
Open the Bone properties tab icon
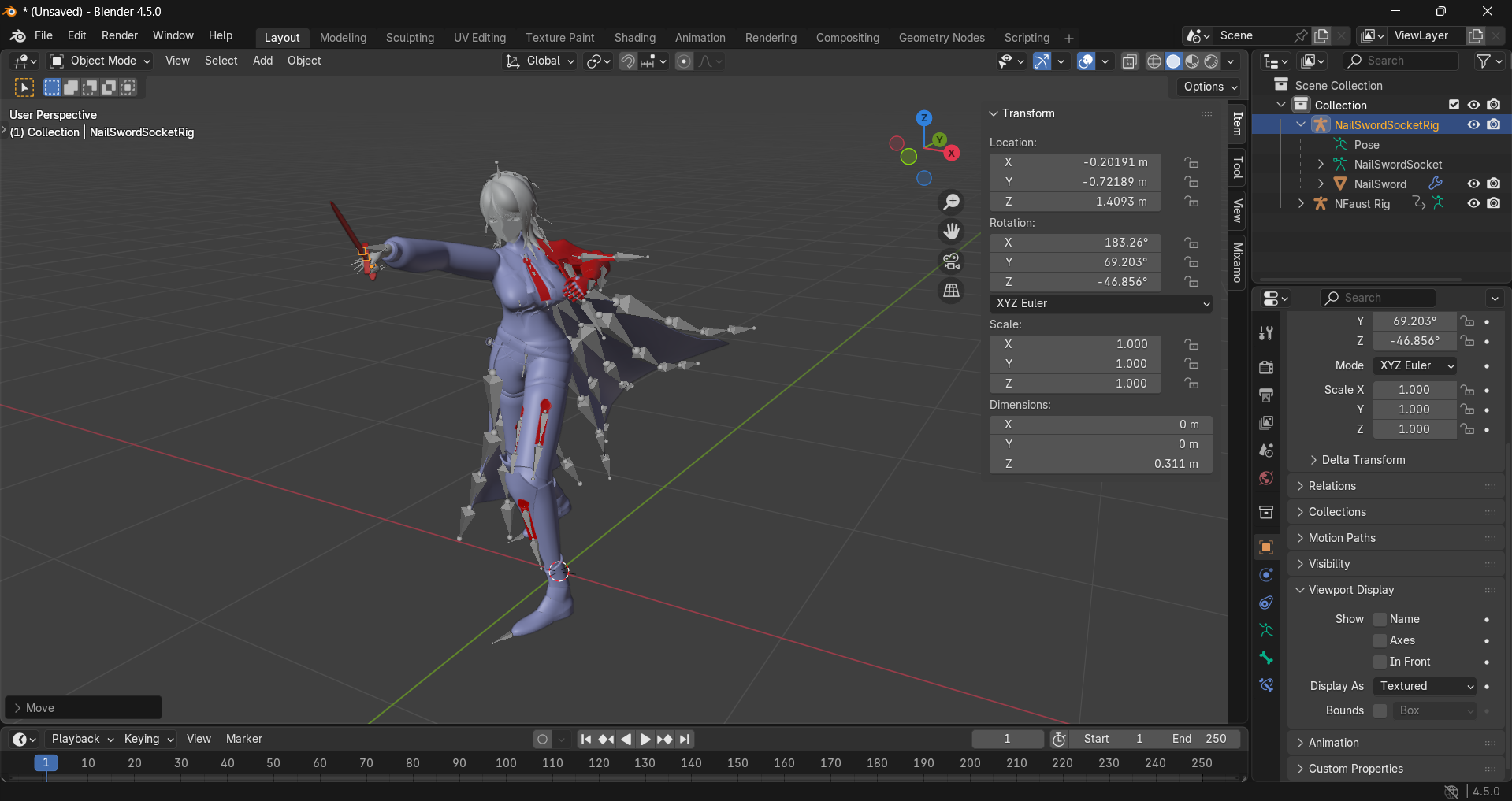[x=1266, y=658]
